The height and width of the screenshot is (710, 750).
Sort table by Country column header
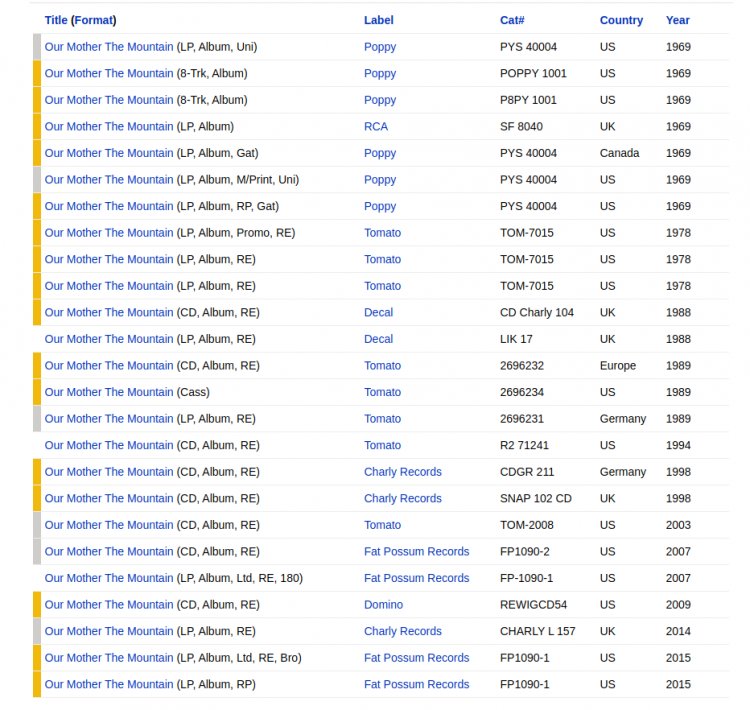621,20
